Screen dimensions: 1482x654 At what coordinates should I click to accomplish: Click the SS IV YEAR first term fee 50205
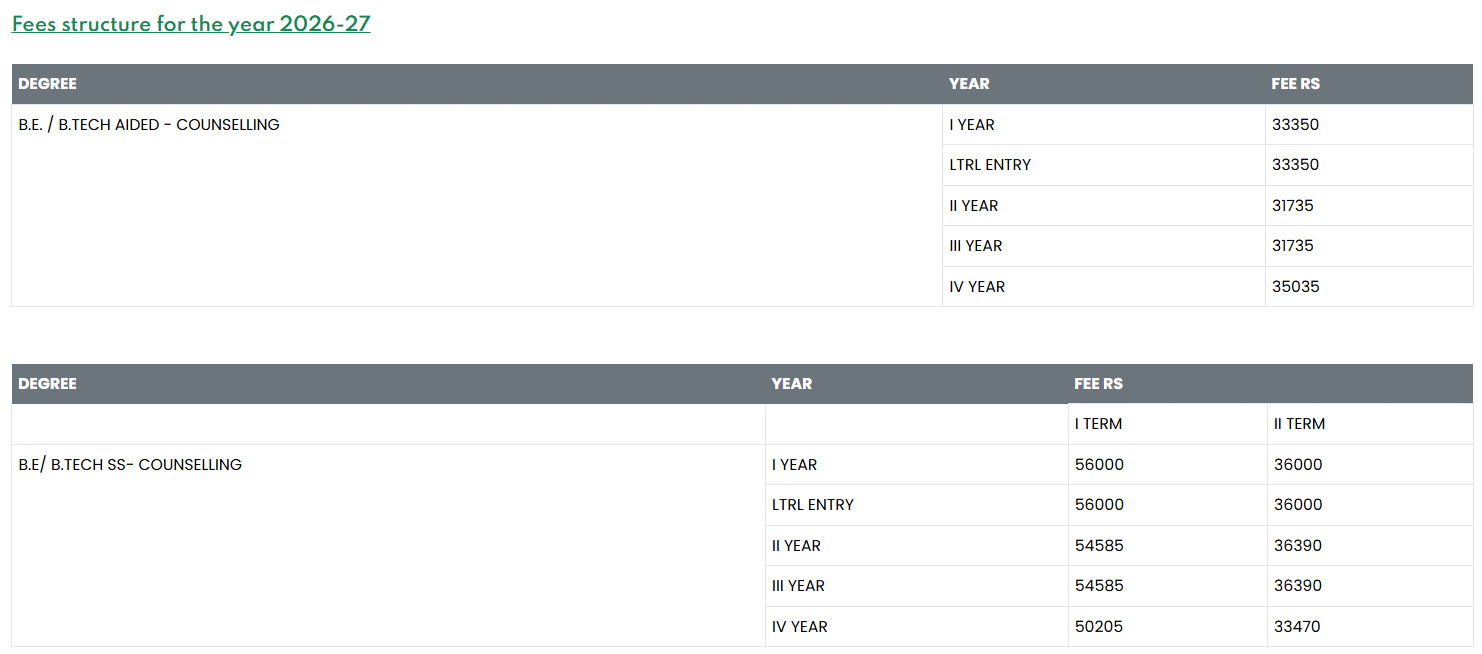(1098, 627)
